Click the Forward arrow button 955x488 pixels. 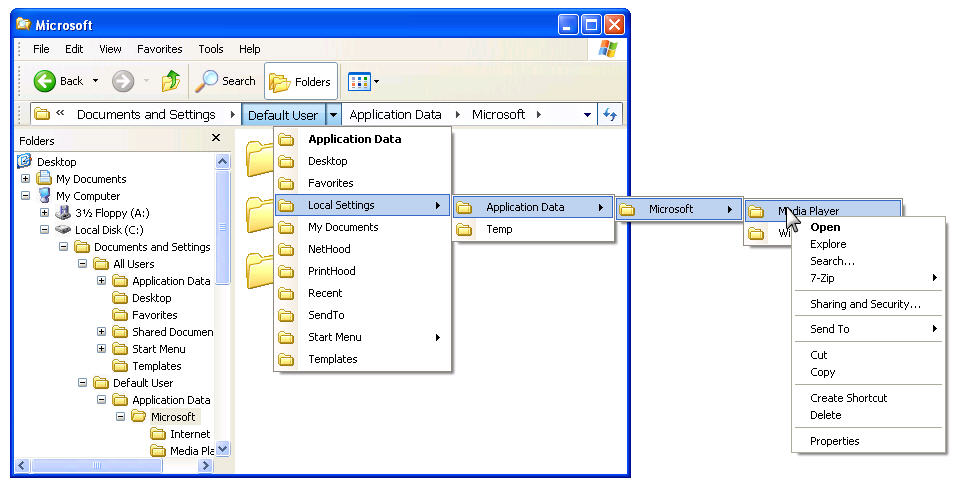(123, 81)
